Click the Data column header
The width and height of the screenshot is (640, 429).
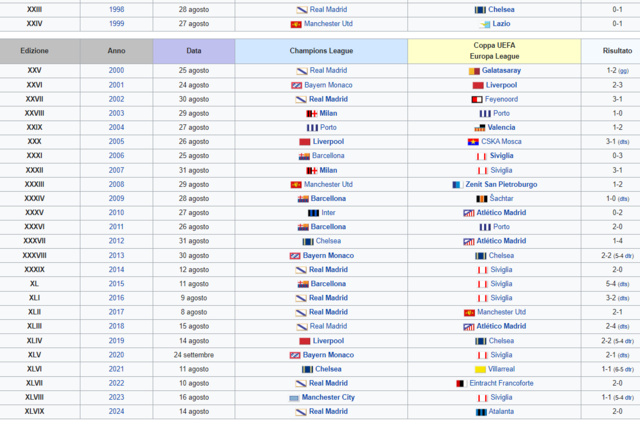(x=194, y=51)
